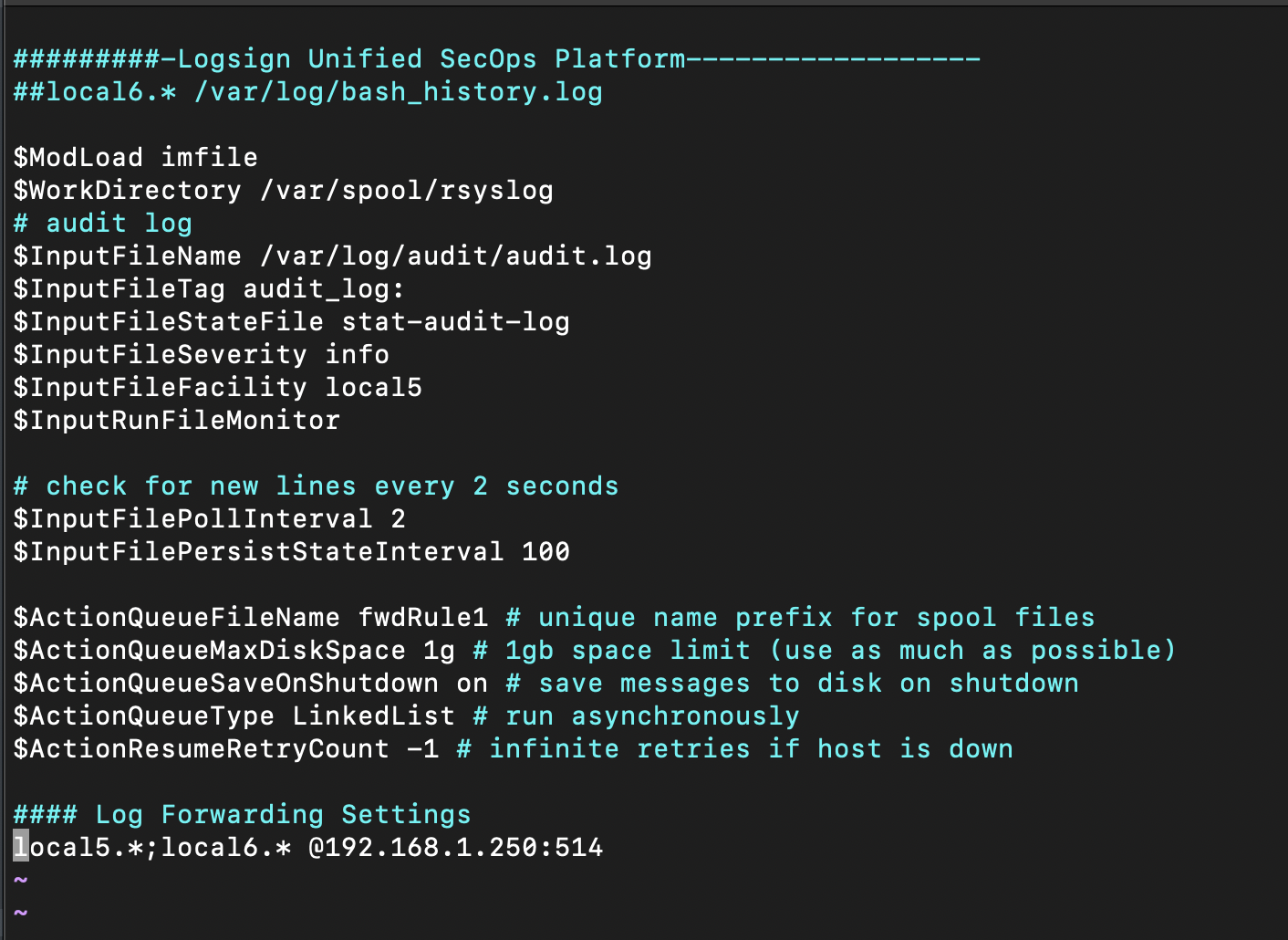Screen dimensions: 1288x940
Task: Click the 'audit_log:' tag value
Action: (x=323, y=289)
